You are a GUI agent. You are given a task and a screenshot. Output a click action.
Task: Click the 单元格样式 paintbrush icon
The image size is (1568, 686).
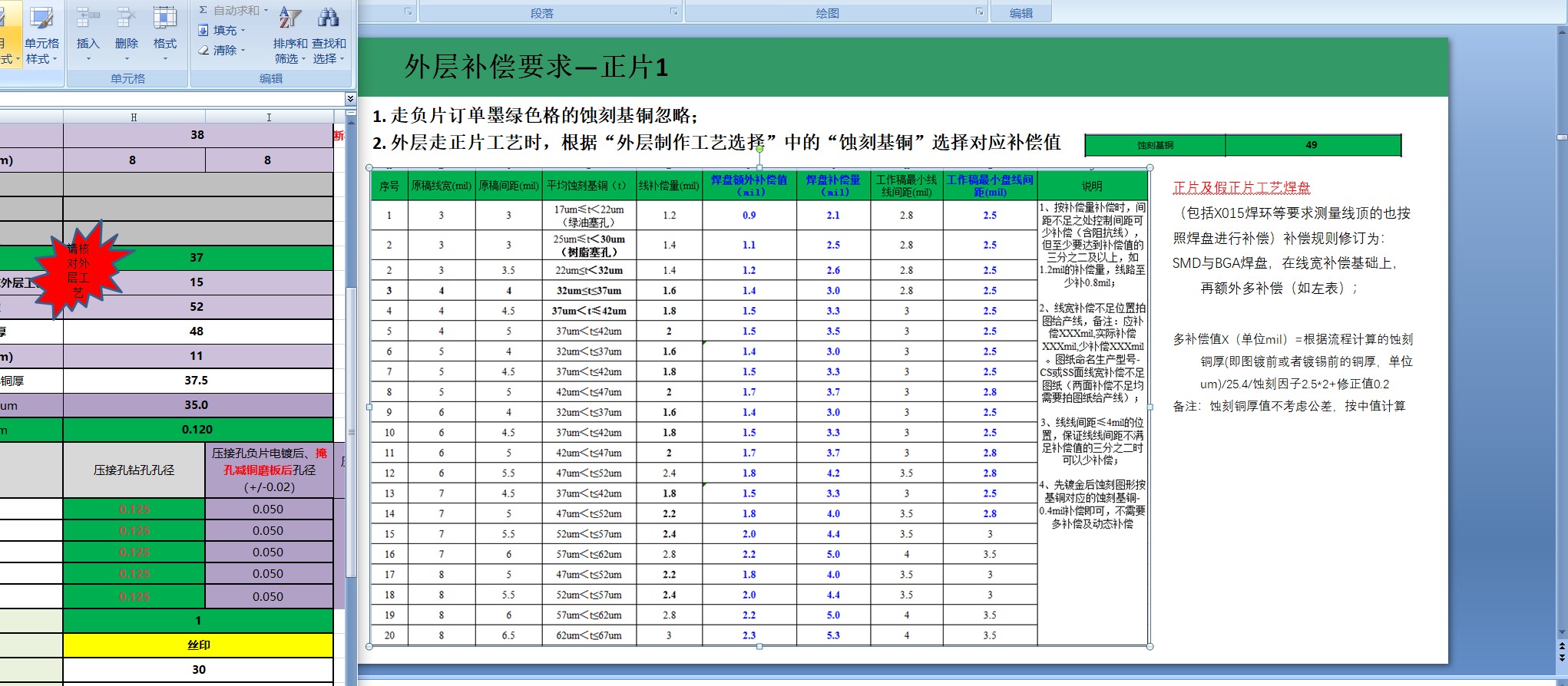pyautogui.click(x=41, y=18)
